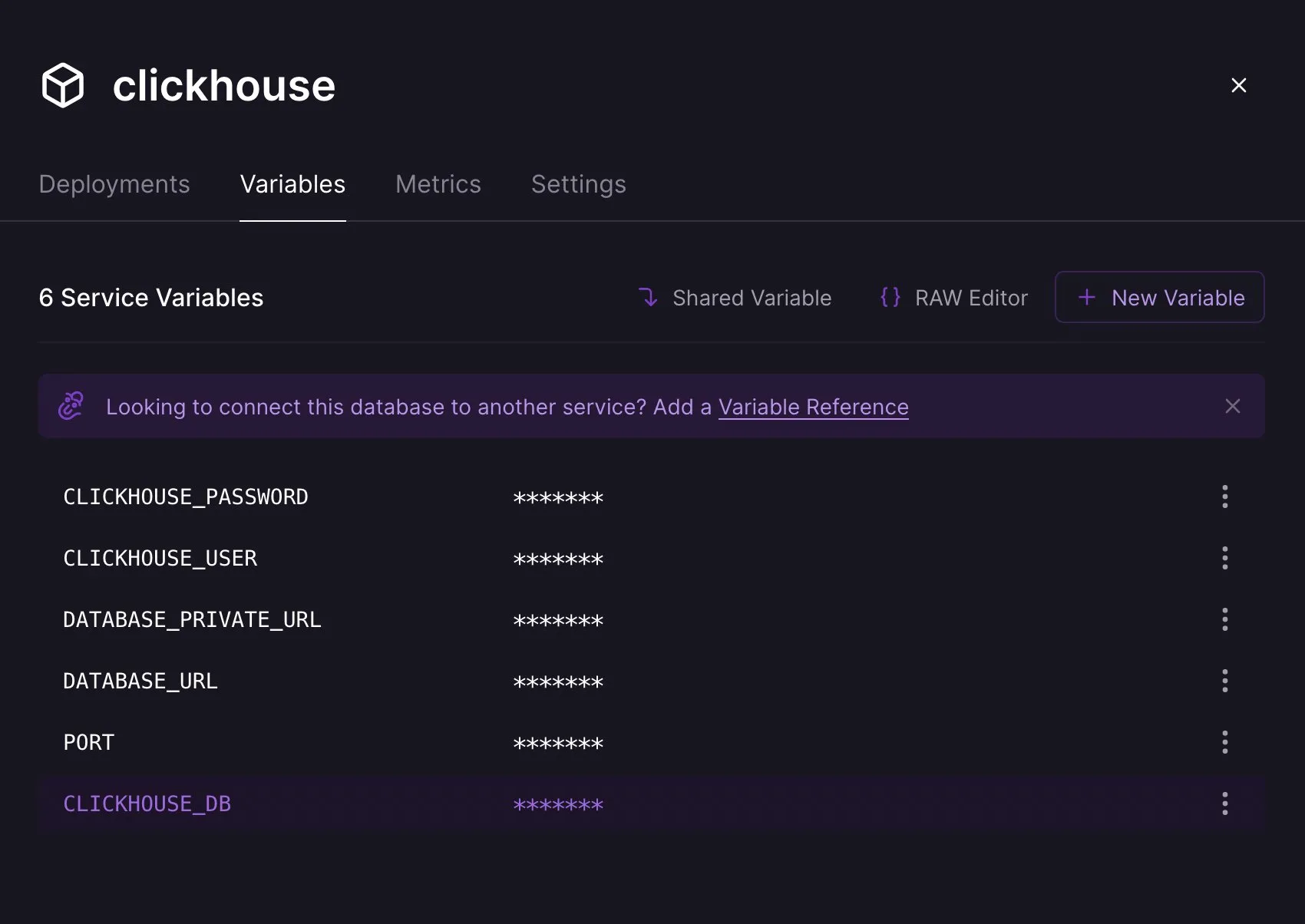
Task: Reveal the masked DATABASE_PRIVATE_URL value
Action: (558, 622)
